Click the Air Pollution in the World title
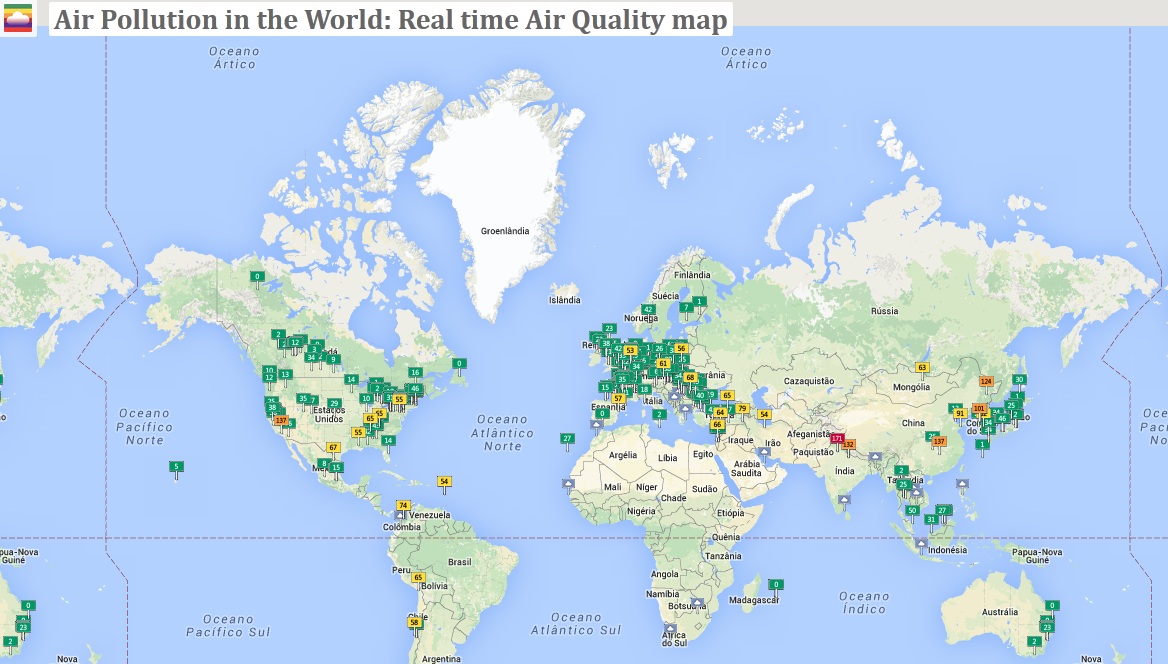This screenshot has width=1168, height=664. coord(390,20)
